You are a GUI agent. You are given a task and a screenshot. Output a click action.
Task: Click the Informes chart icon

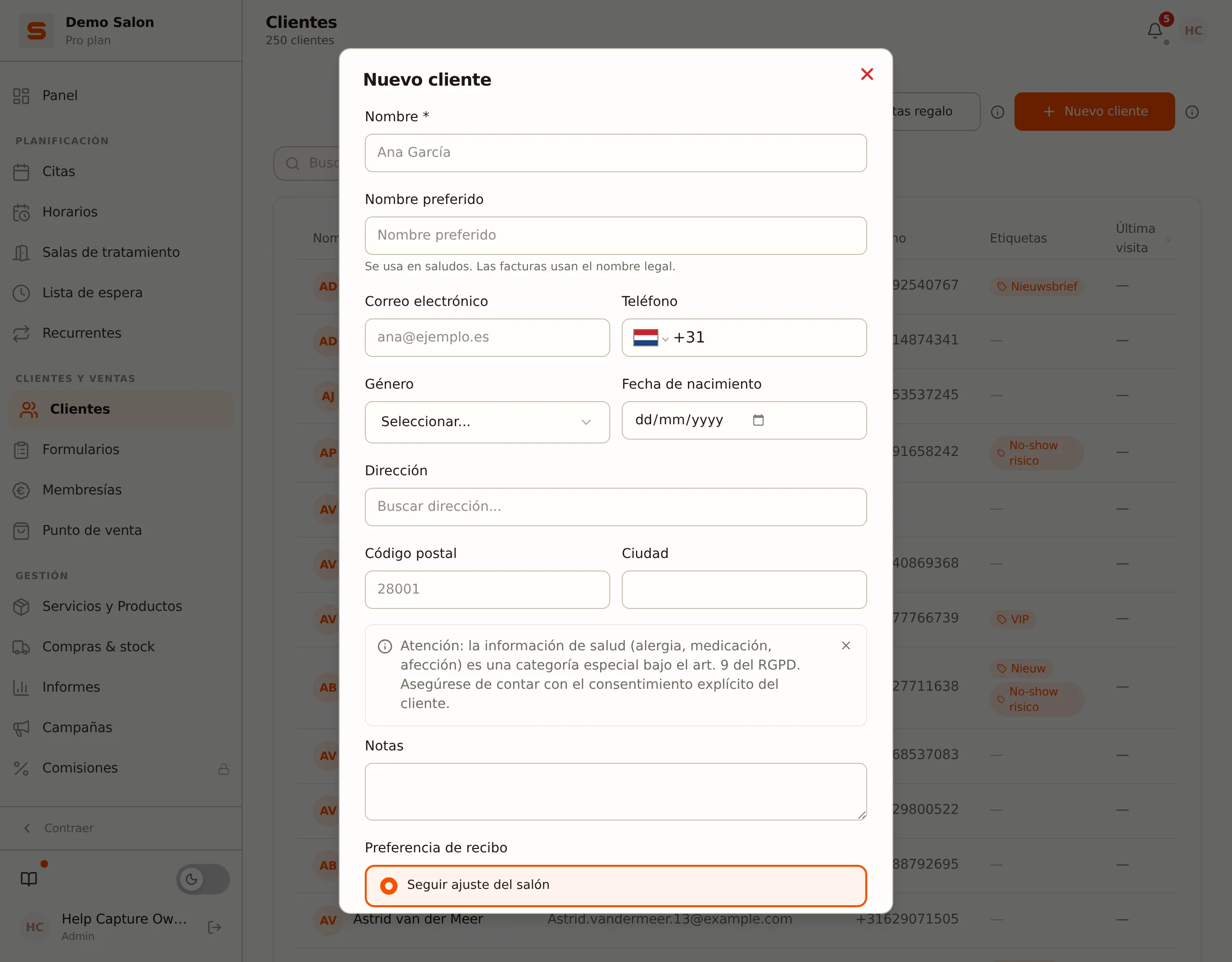tap(22, 687)
